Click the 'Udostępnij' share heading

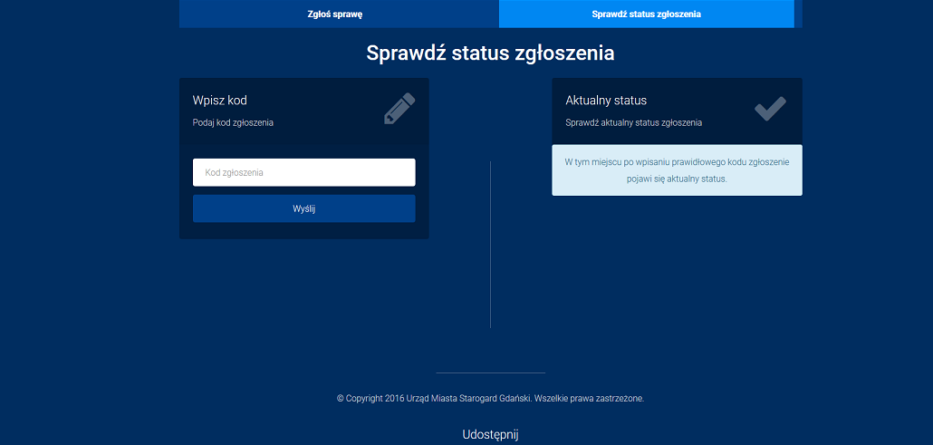[490, 435]
